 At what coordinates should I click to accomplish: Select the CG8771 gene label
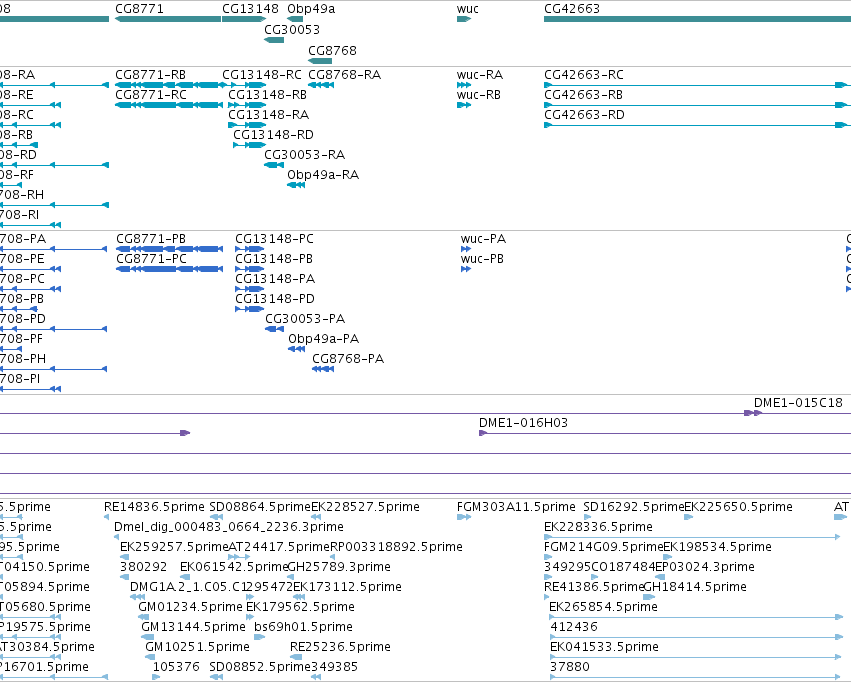pos(139,9)
